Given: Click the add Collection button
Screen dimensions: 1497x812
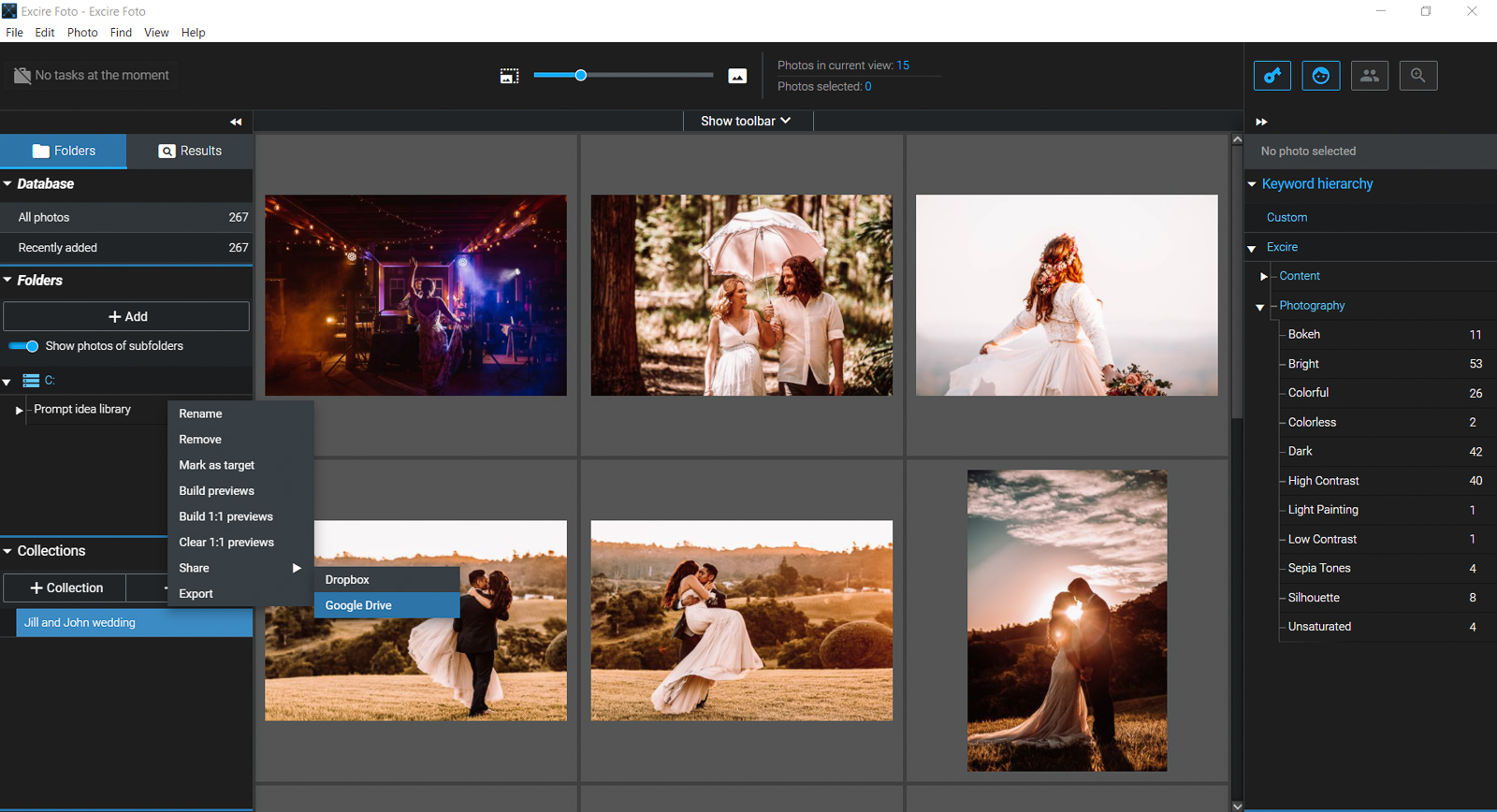Looking at the screenshot, I should tap(65, 587).
